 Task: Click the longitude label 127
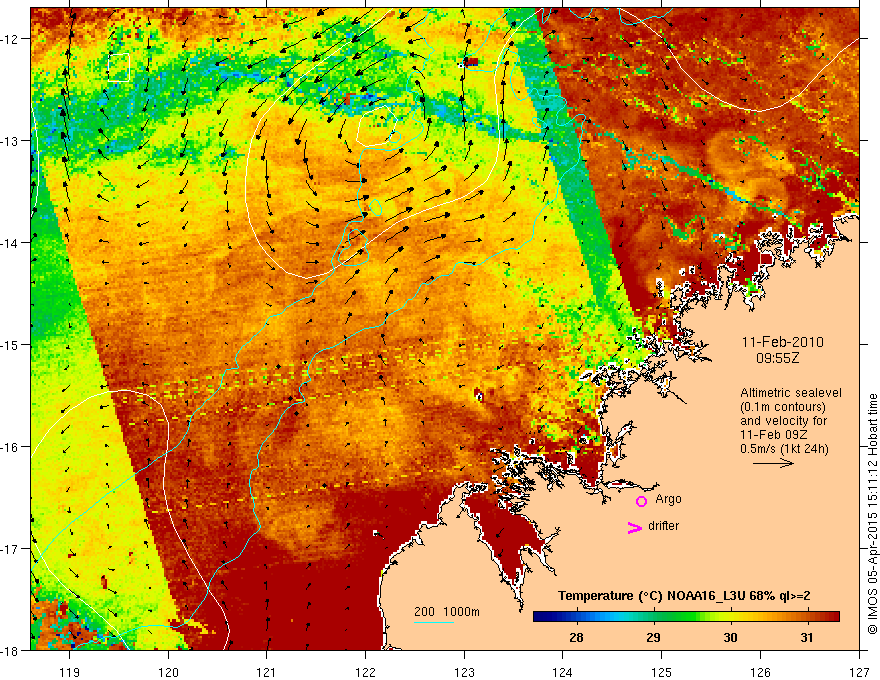pos(859,672)
